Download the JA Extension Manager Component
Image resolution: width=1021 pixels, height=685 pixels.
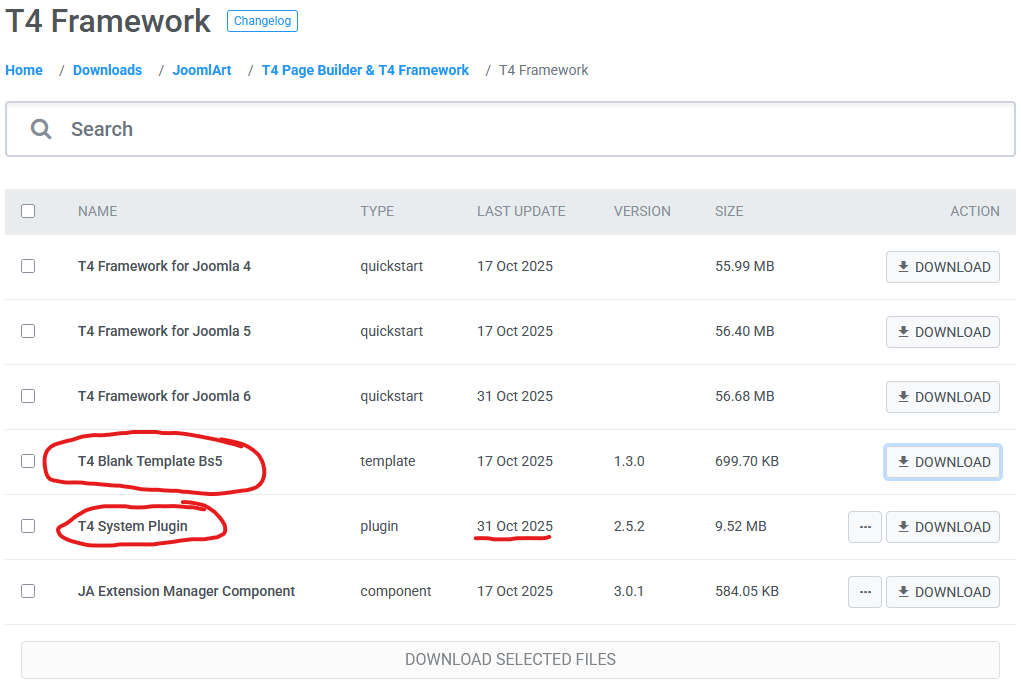943,592
